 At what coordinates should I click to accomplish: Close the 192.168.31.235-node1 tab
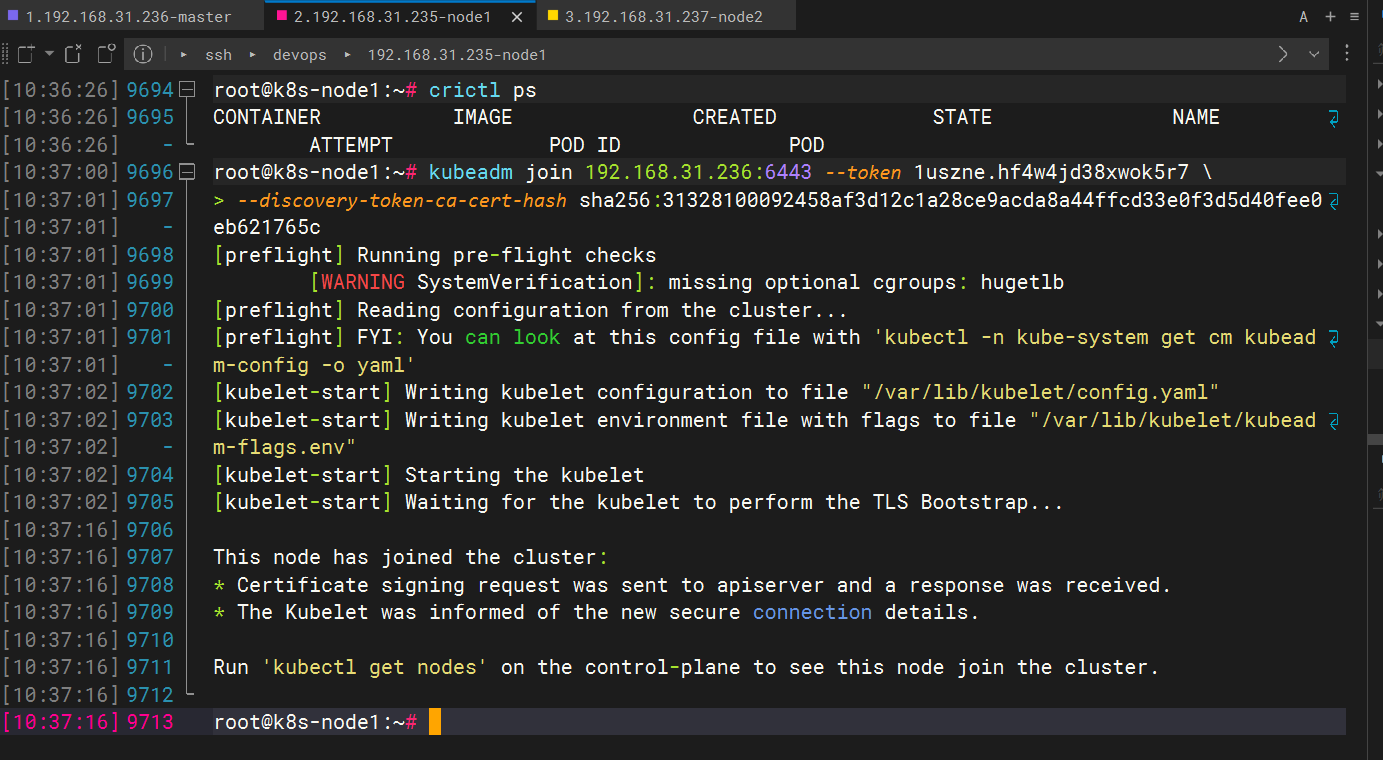(x=516, y=16)
